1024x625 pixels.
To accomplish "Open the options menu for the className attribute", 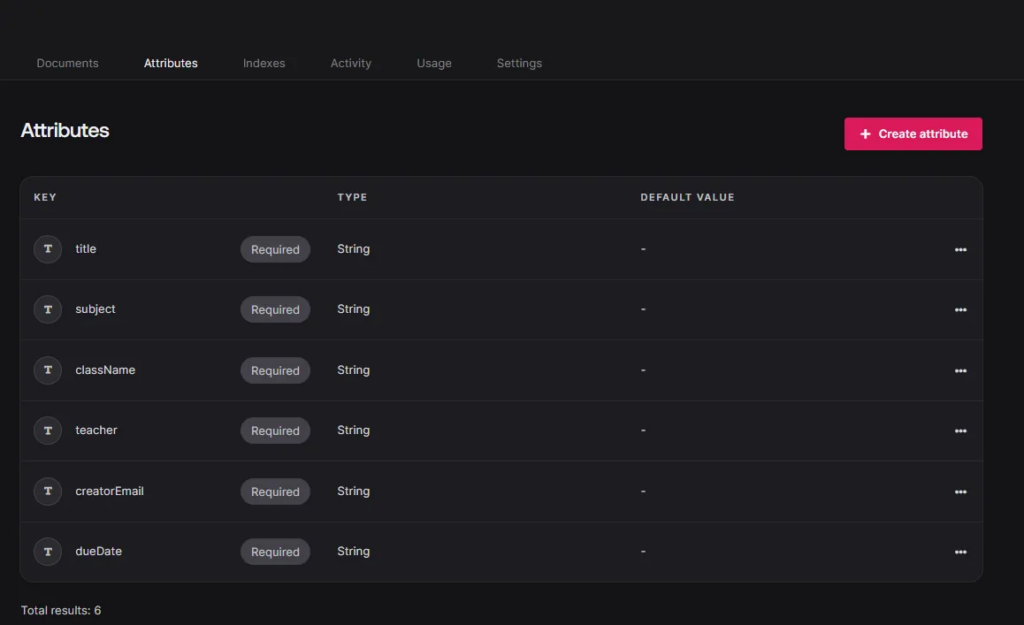I will tap(960, 370).
